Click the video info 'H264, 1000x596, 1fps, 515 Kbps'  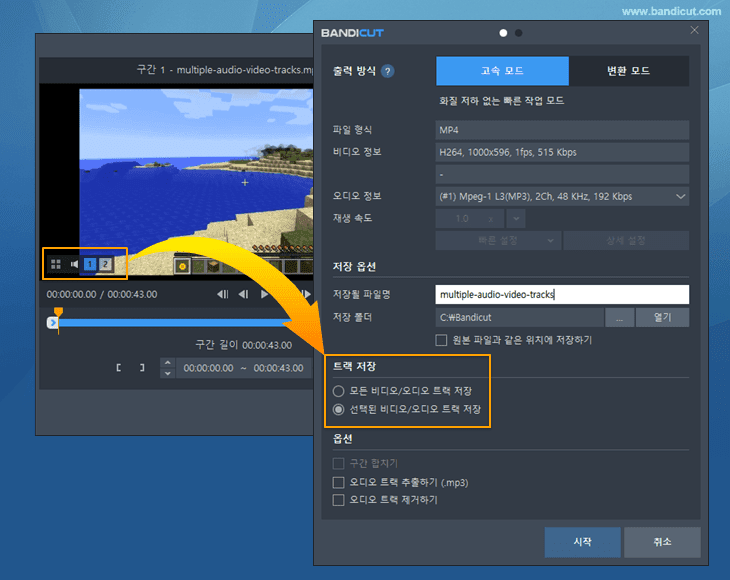562,152
